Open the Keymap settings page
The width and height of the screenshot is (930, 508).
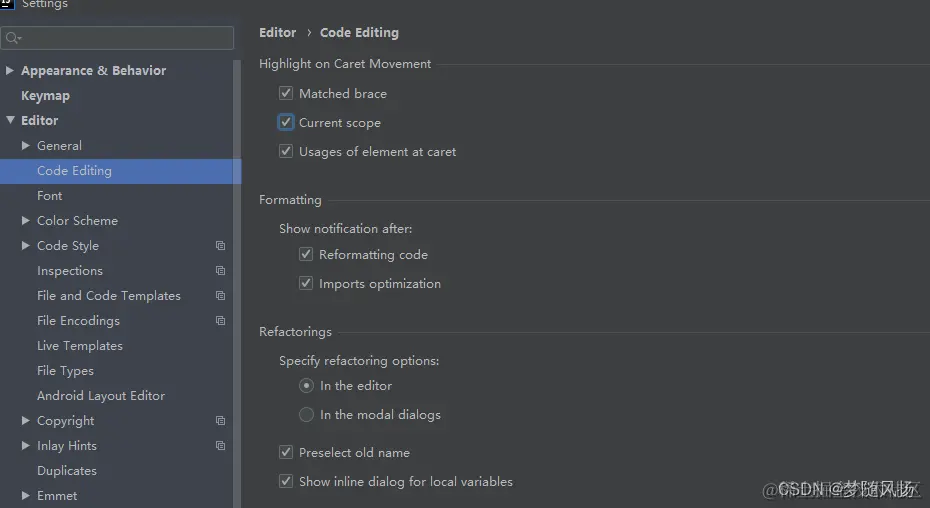46,96
